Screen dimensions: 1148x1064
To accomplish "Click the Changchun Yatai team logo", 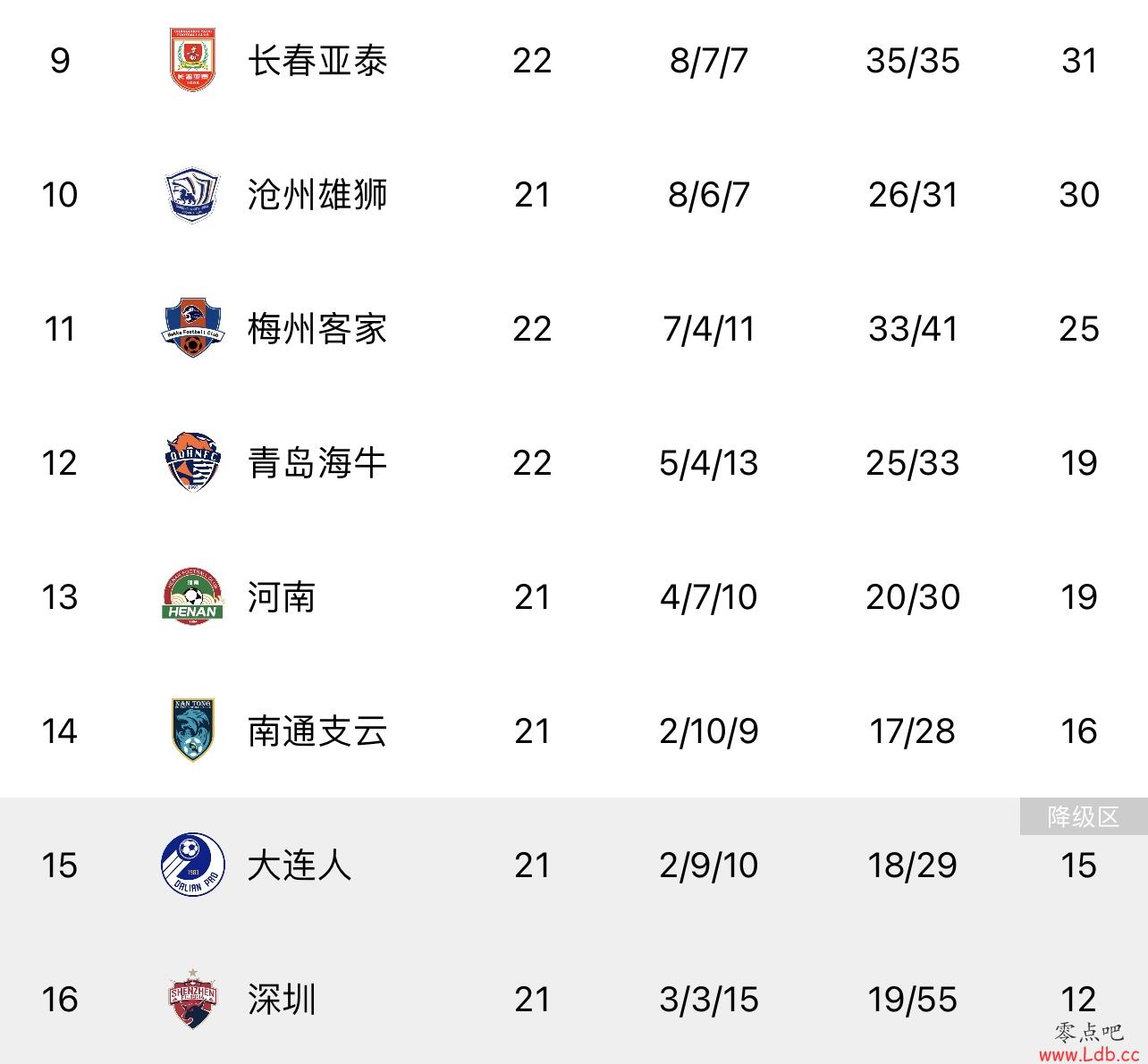I will pos(193,60).
